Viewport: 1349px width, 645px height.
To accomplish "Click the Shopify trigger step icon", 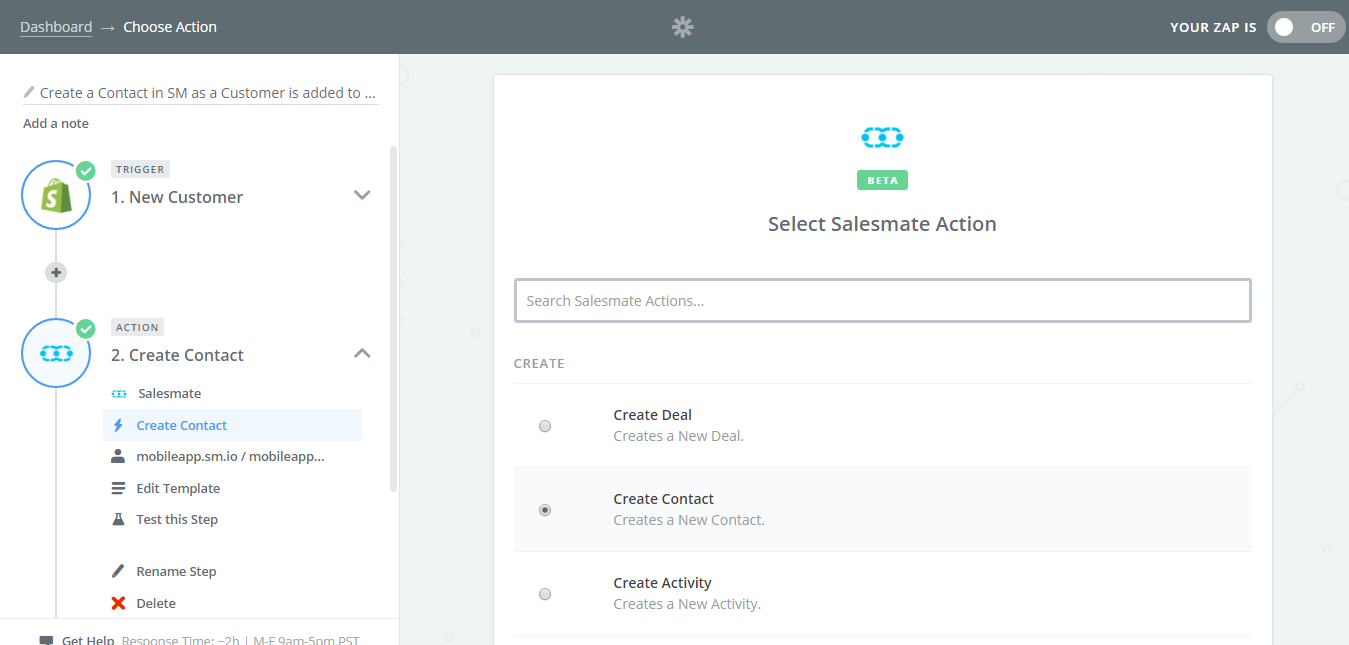I will tap(56, 195).
